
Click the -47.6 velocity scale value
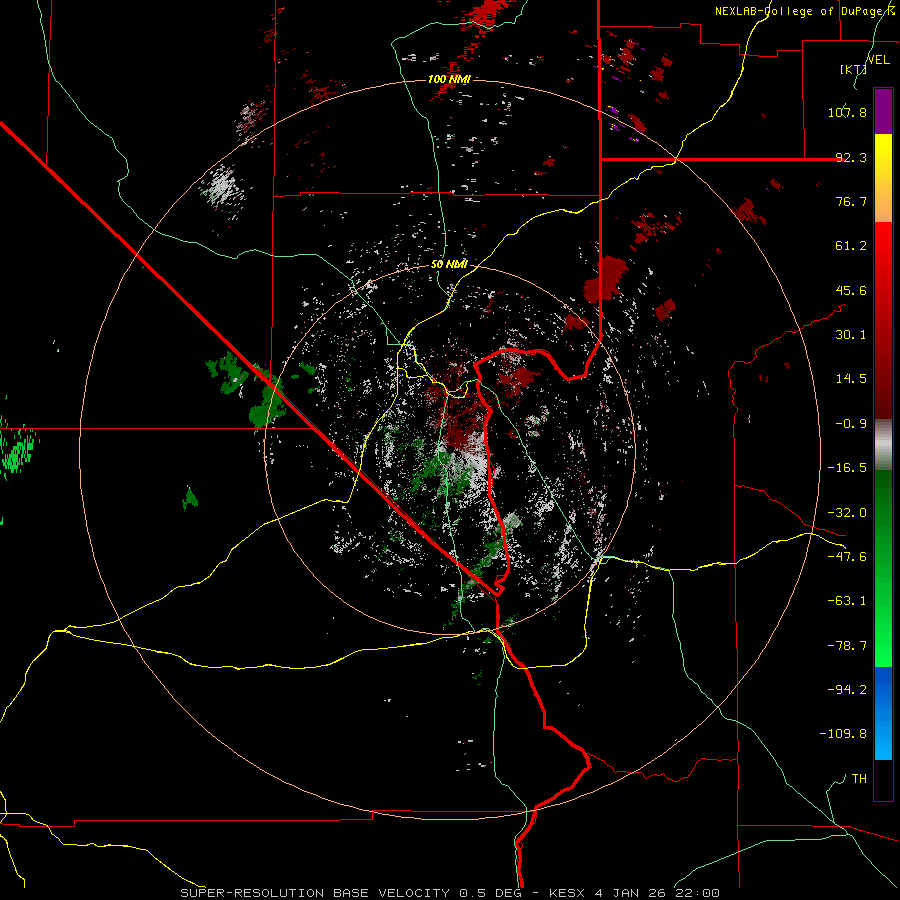(x=847, y=557)
